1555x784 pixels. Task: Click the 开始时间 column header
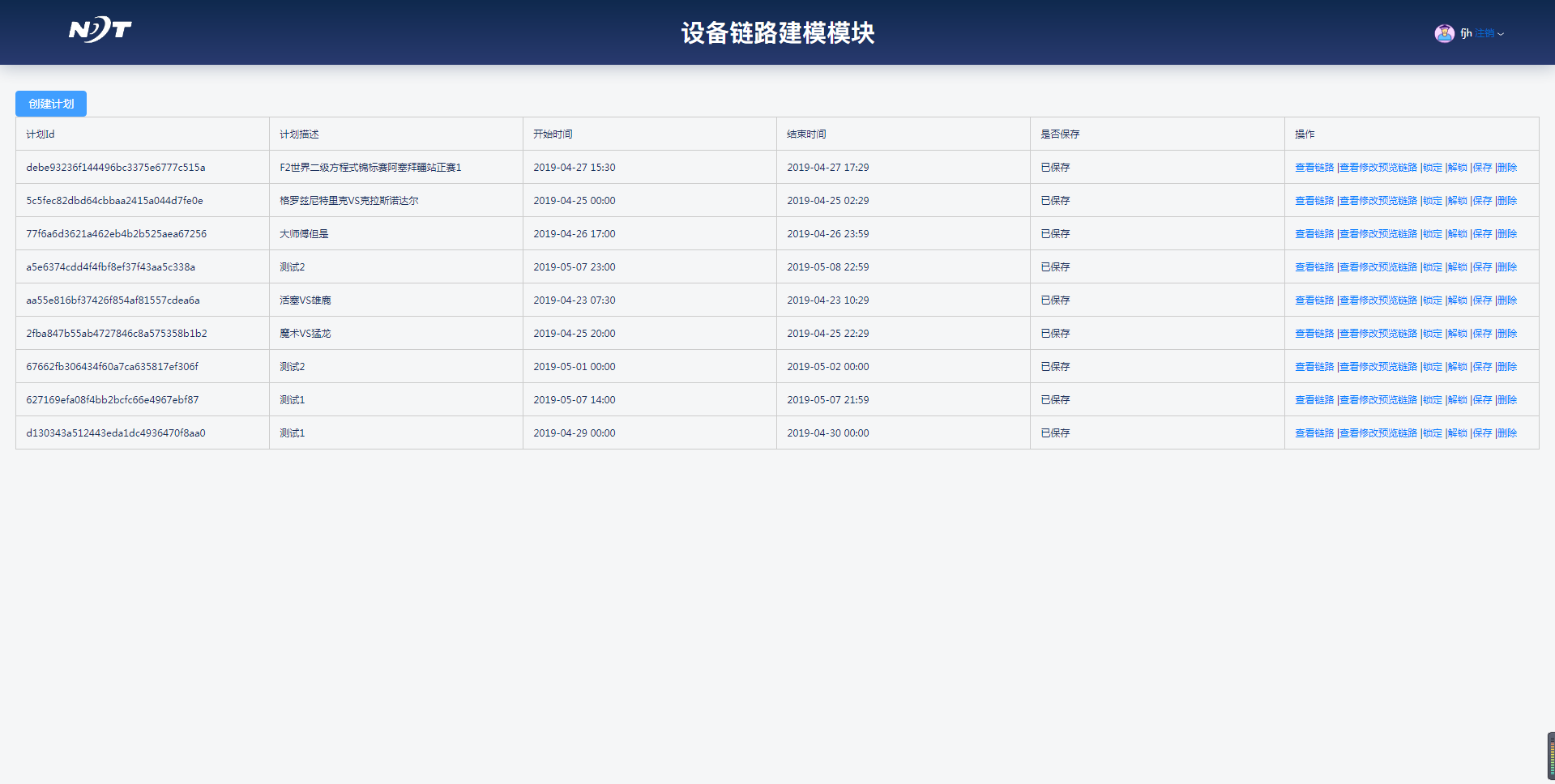pyautogui.click(x=553, y=134)
